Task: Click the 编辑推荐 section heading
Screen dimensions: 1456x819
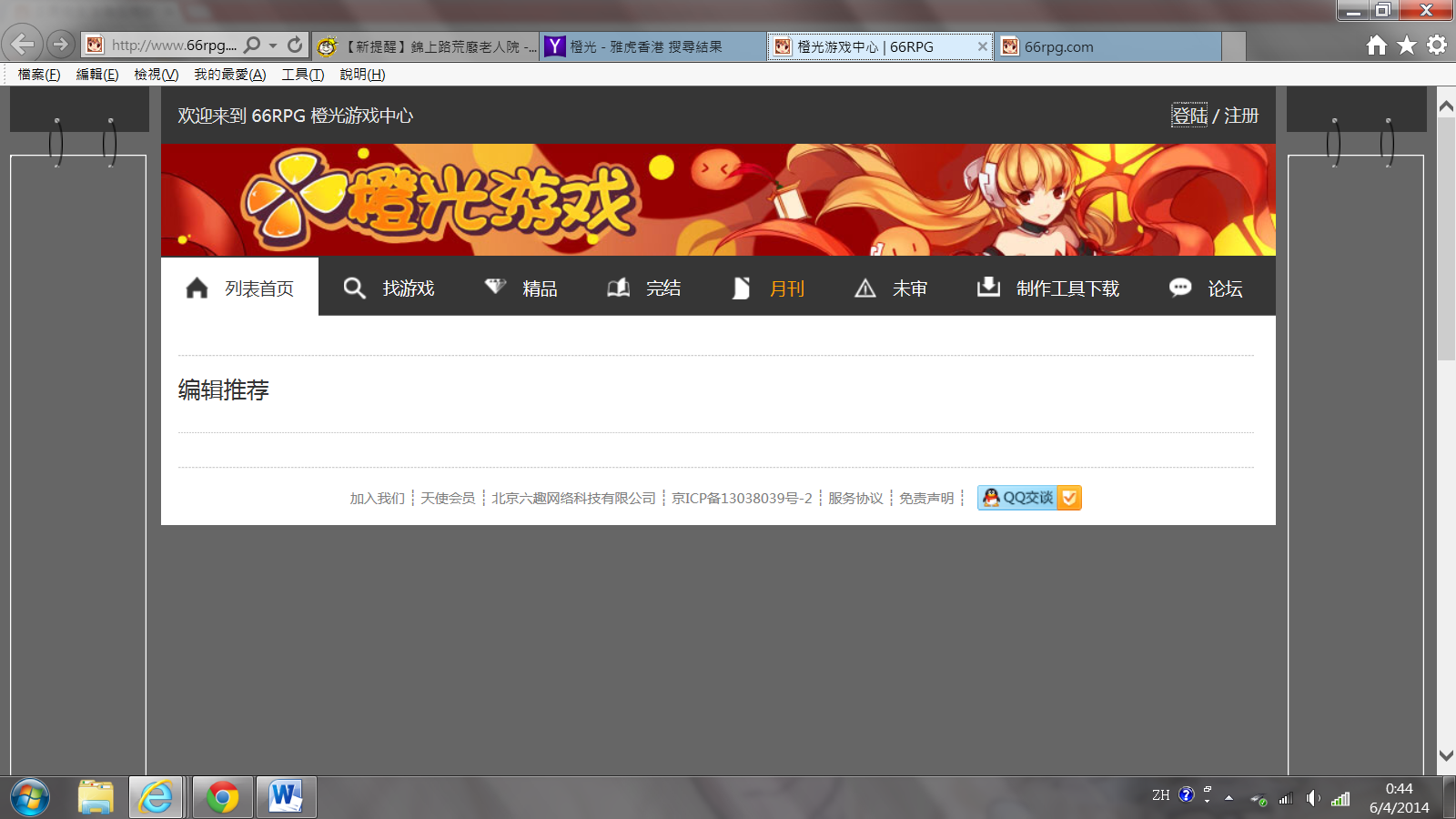Action: pyautogui.click(x=223, y=390)
